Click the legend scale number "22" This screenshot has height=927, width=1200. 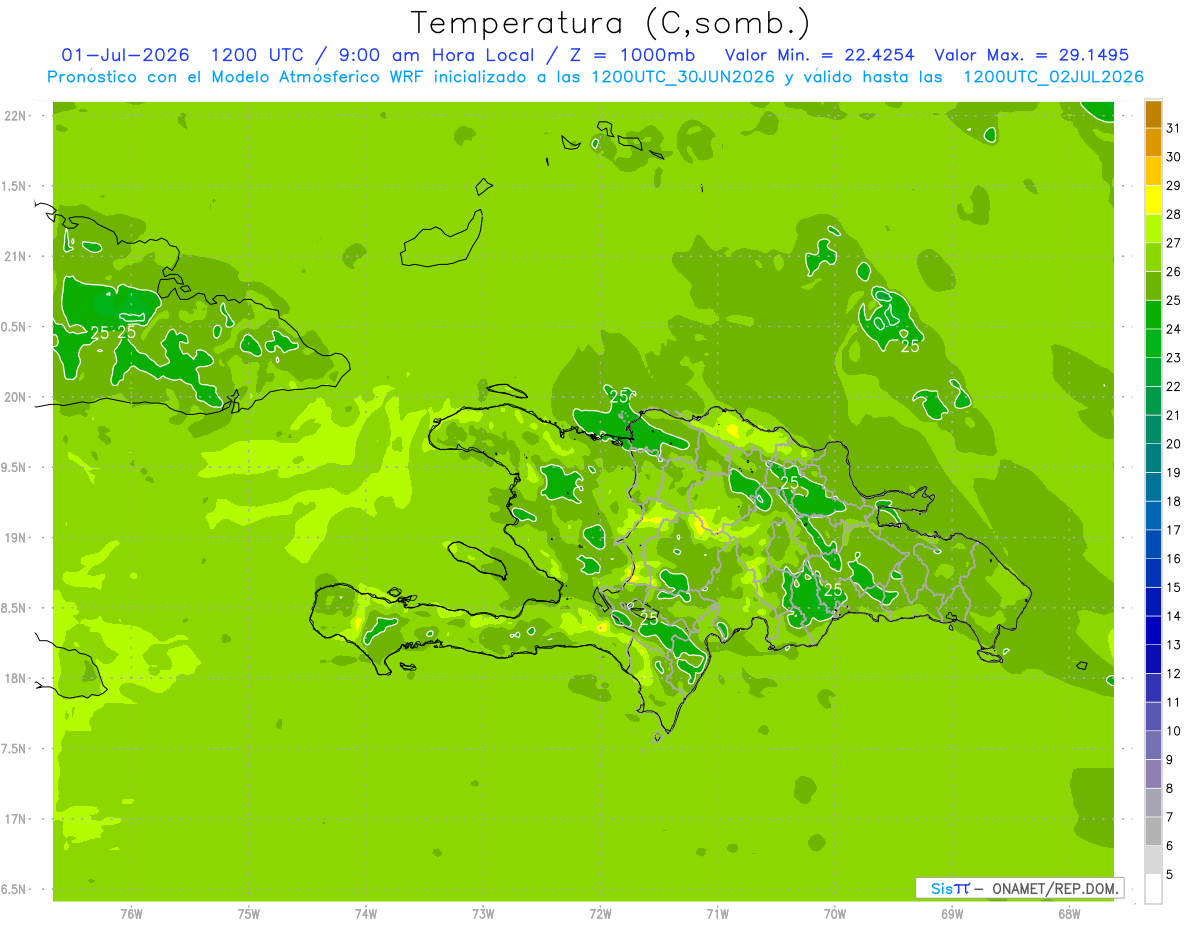(1174, 386)
